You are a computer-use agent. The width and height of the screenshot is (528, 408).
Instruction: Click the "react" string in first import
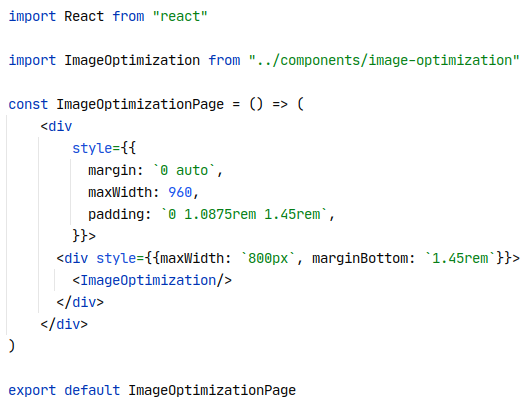tap(180, 16)
